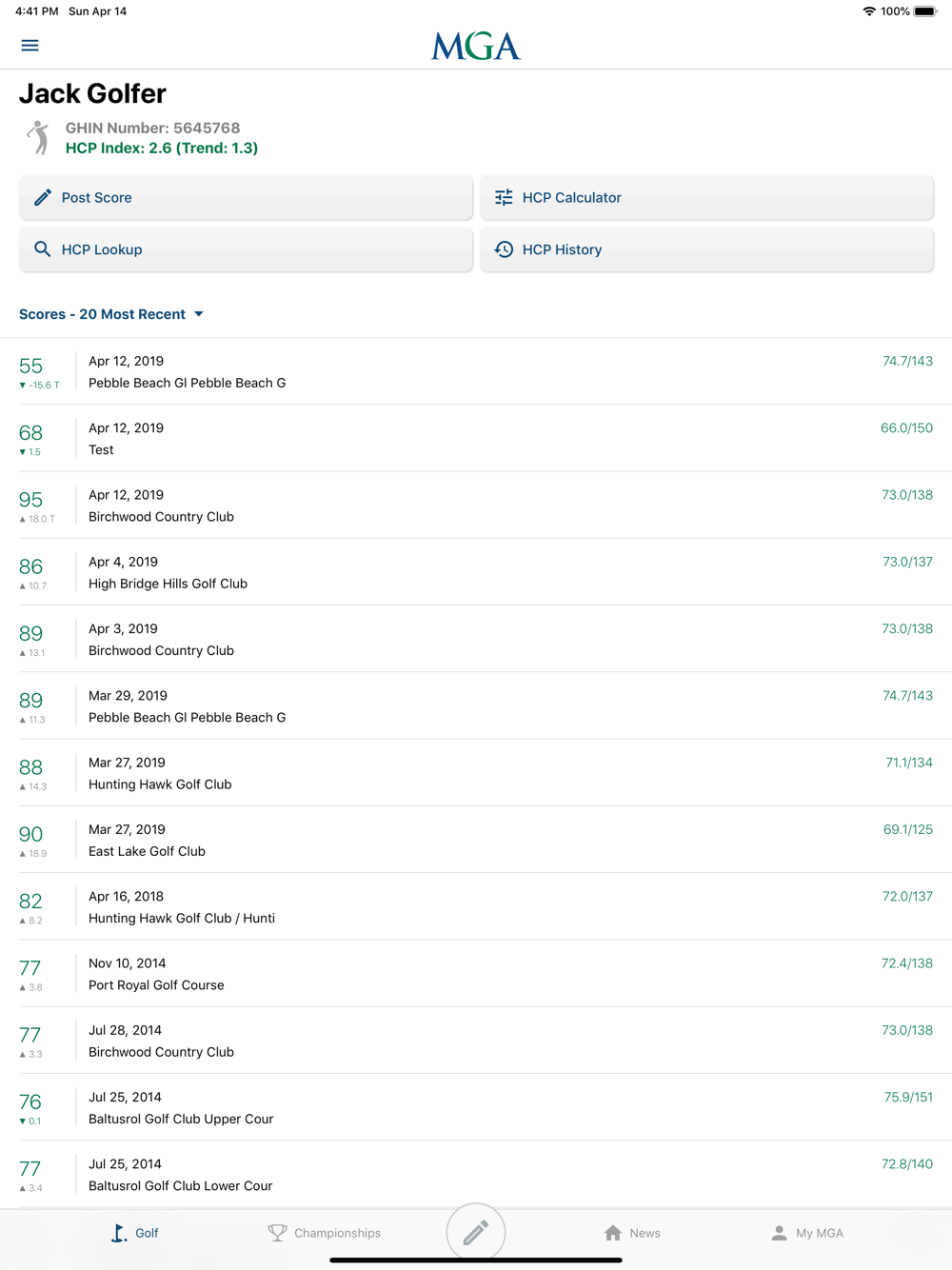The height and width of the screenshot is (1270, 952).
Task: Open the Championships tab
Action: (325, 1233)
